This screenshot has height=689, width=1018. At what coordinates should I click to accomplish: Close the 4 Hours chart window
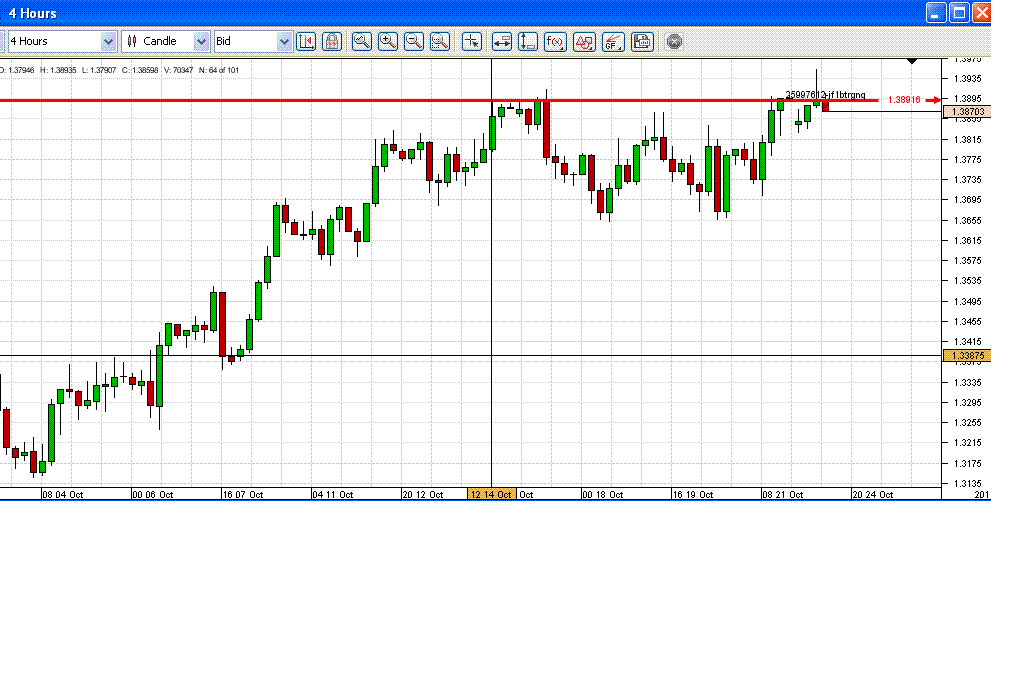pyautogui.click(x=982, y=12)
